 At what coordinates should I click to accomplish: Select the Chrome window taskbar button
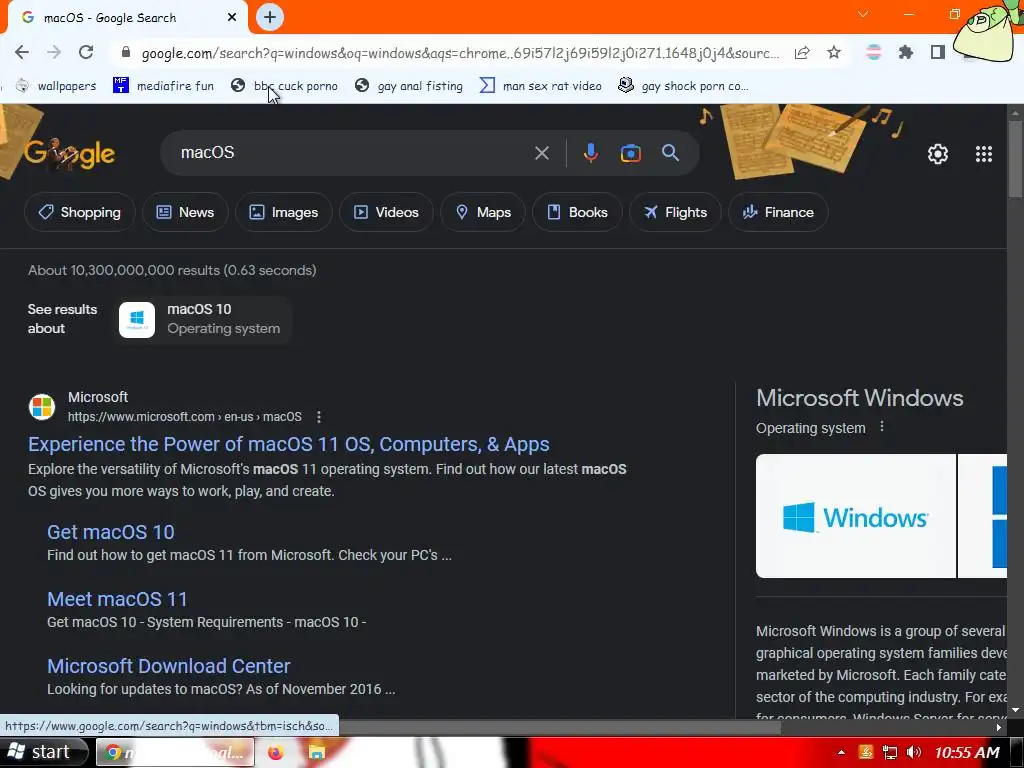coord(176,752)
